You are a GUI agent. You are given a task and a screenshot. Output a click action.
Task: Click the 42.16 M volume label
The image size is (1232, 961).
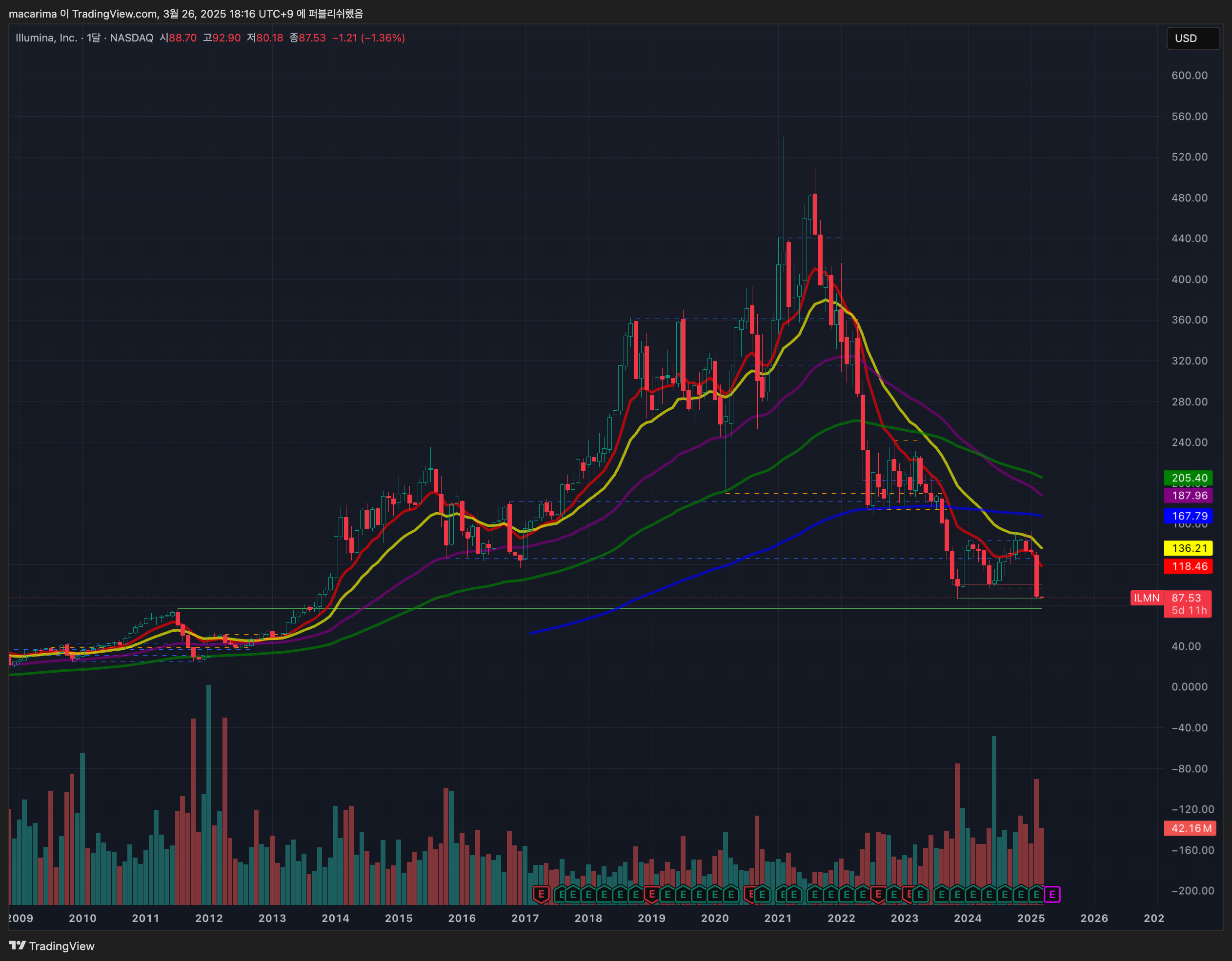(x=1191, y=828)
